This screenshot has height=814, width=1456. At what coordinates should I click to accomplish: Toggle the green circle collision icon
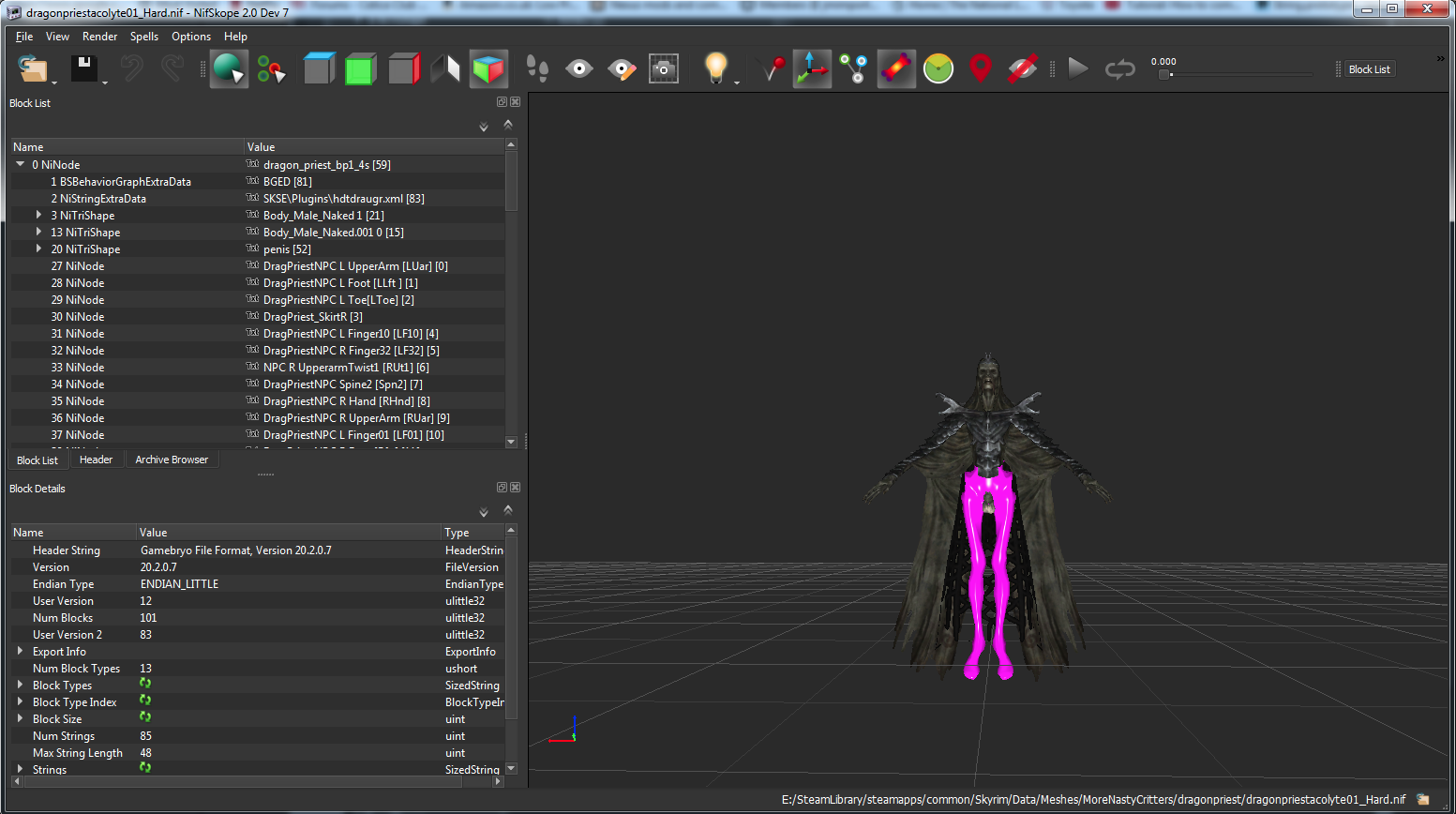(938, 68)
